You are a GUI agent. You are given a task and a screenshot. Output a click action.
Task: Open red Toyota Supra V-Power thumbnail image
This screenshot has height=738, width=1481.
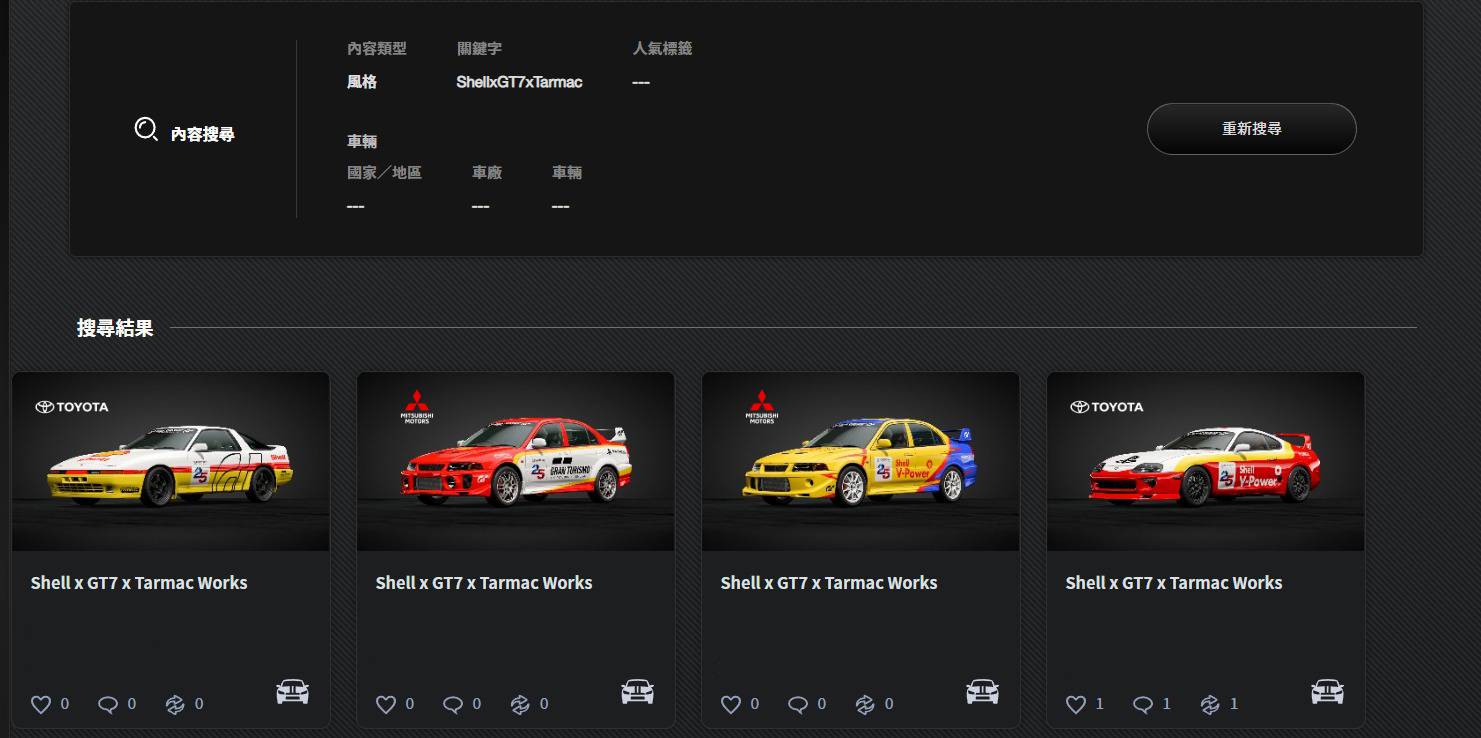1206,462
